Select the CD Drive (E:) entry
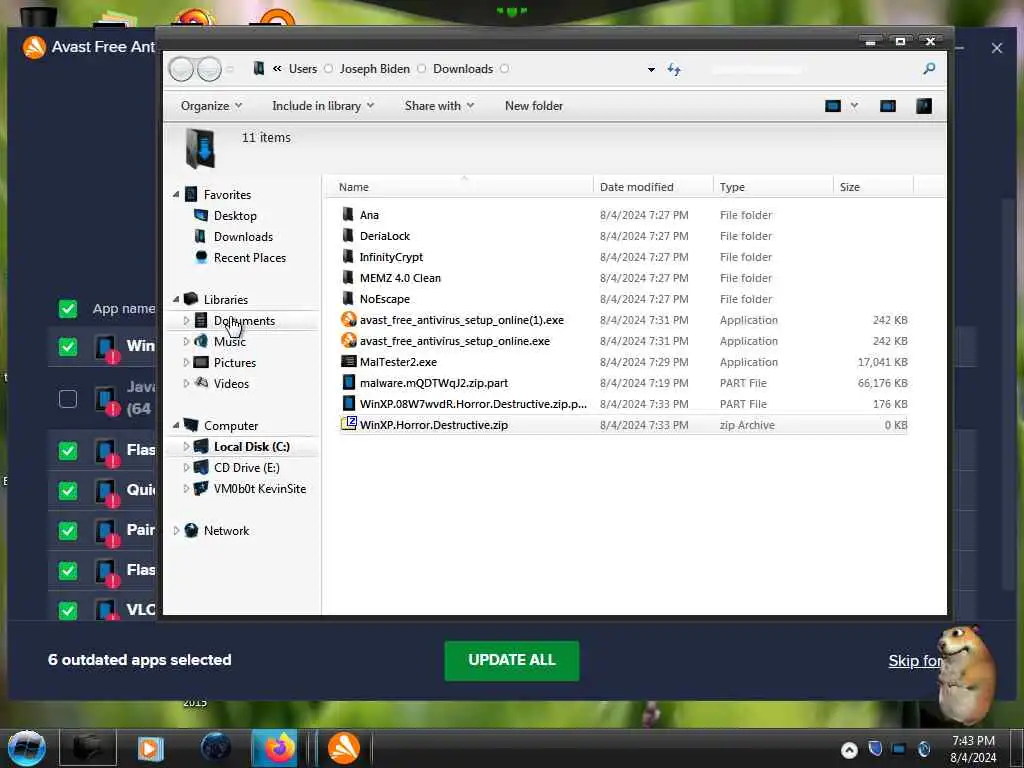 coord(247,468)
